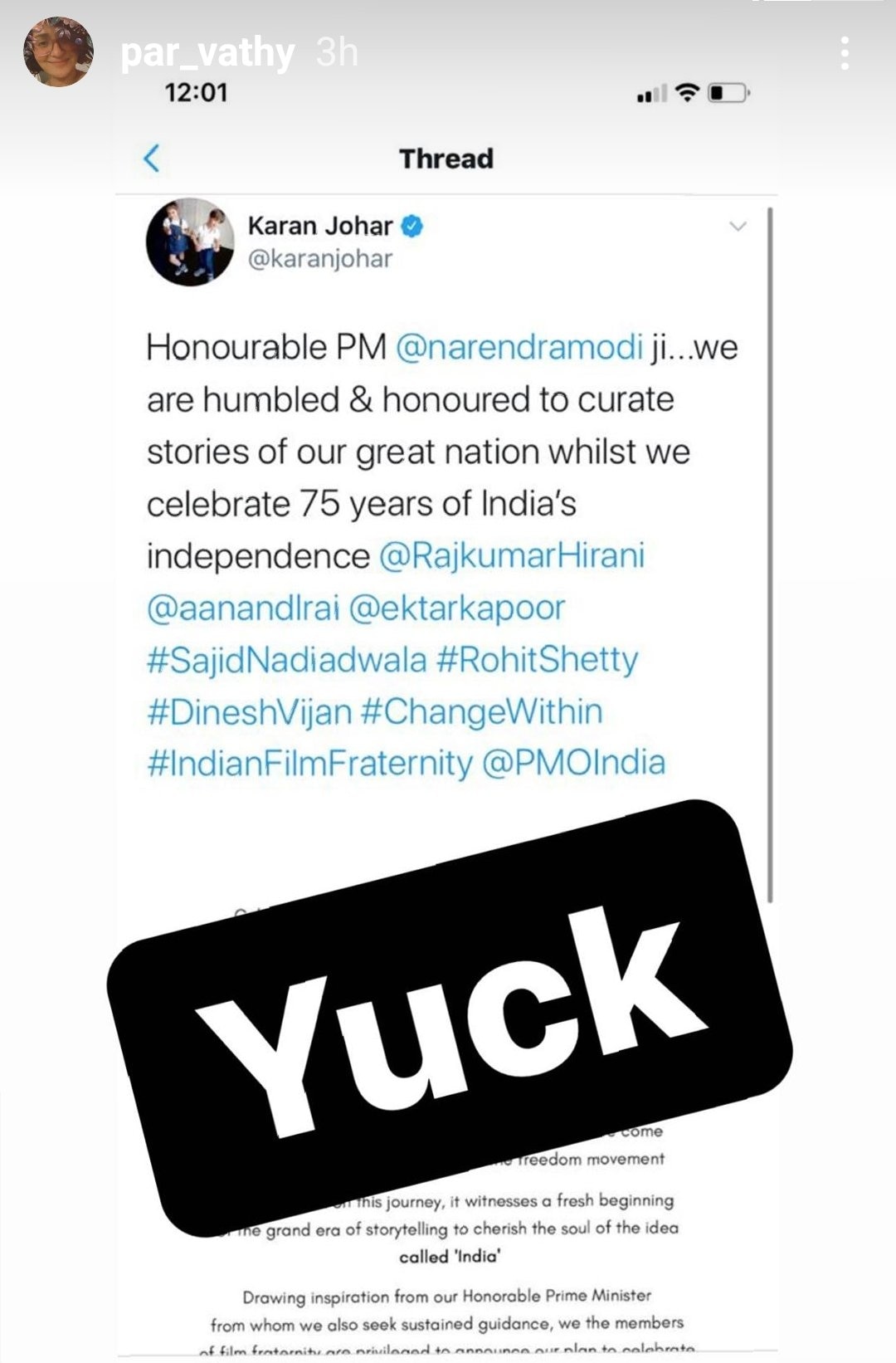Tap the verified badge next to Karan Johar
The image size is (896, 1363).
tap(412, 225)
